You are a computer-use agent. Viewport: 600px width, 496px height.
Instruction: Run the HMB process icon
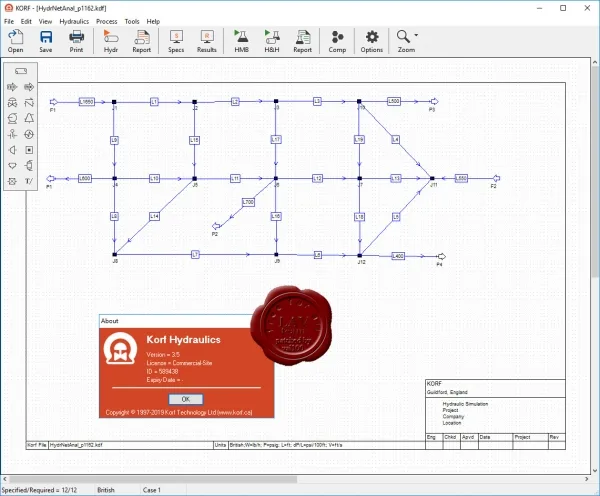coord(241,41)
